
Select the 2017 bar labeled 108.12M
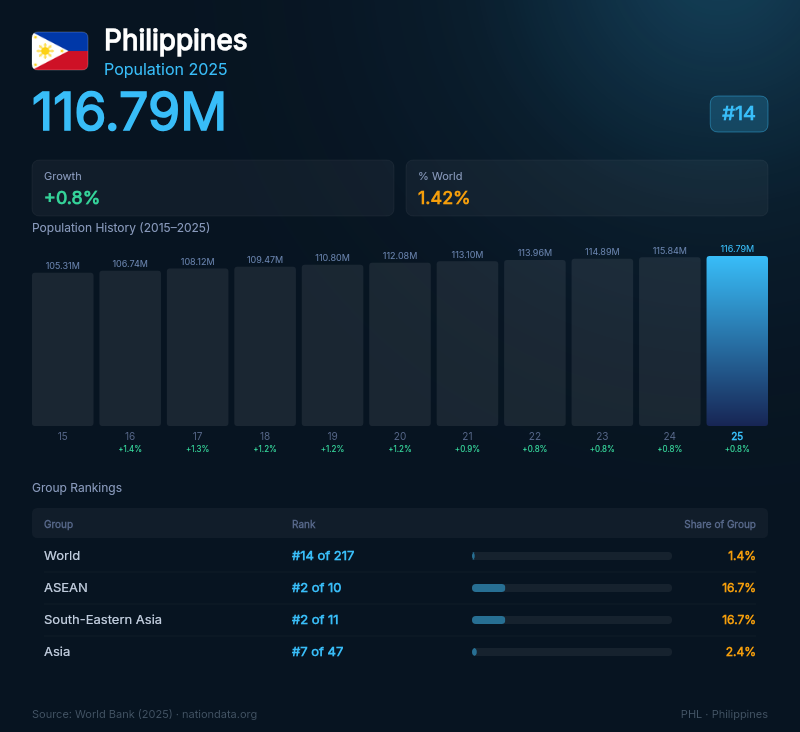(197, 347)
